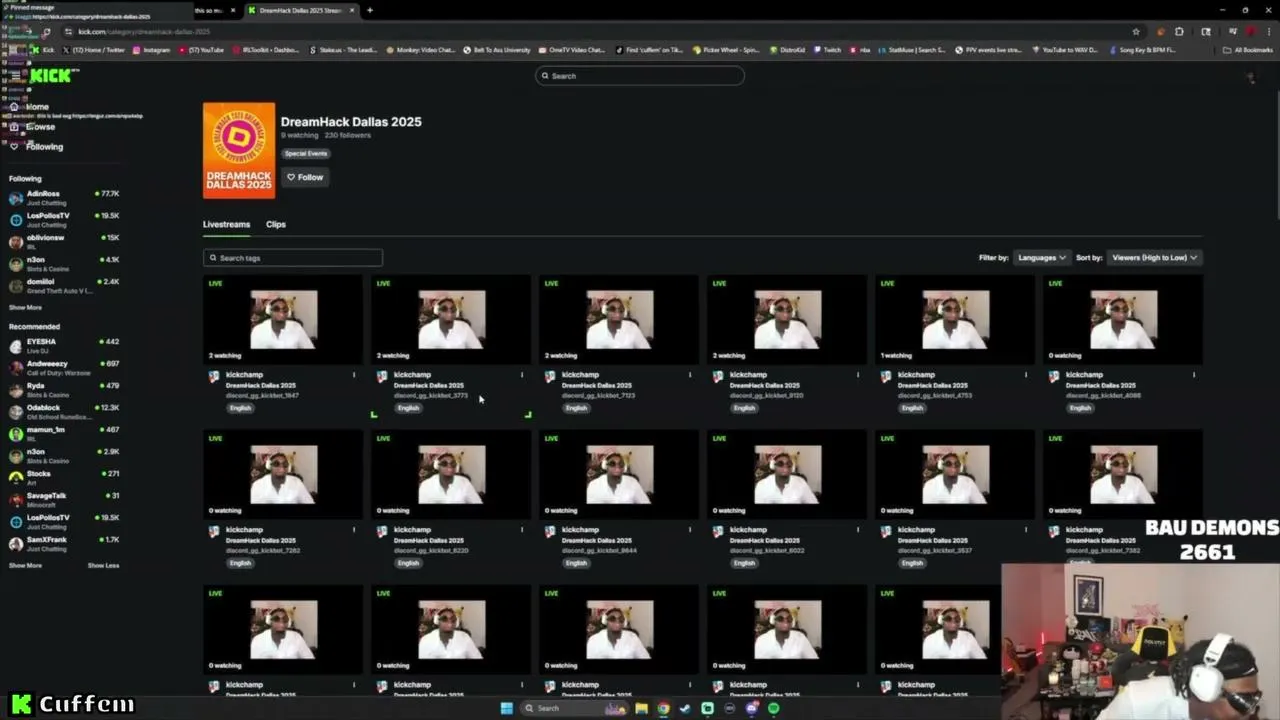Click English tag under stream kickbot_7123
Screen dimensions: 1280x720
click(576, 408)
